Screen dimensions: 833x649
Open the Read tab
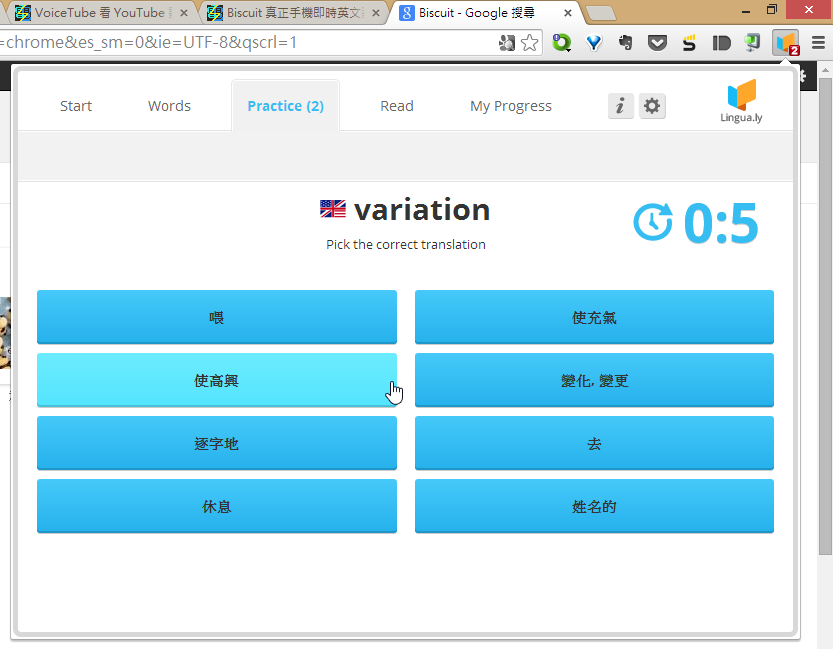click(x=397, y=106)
